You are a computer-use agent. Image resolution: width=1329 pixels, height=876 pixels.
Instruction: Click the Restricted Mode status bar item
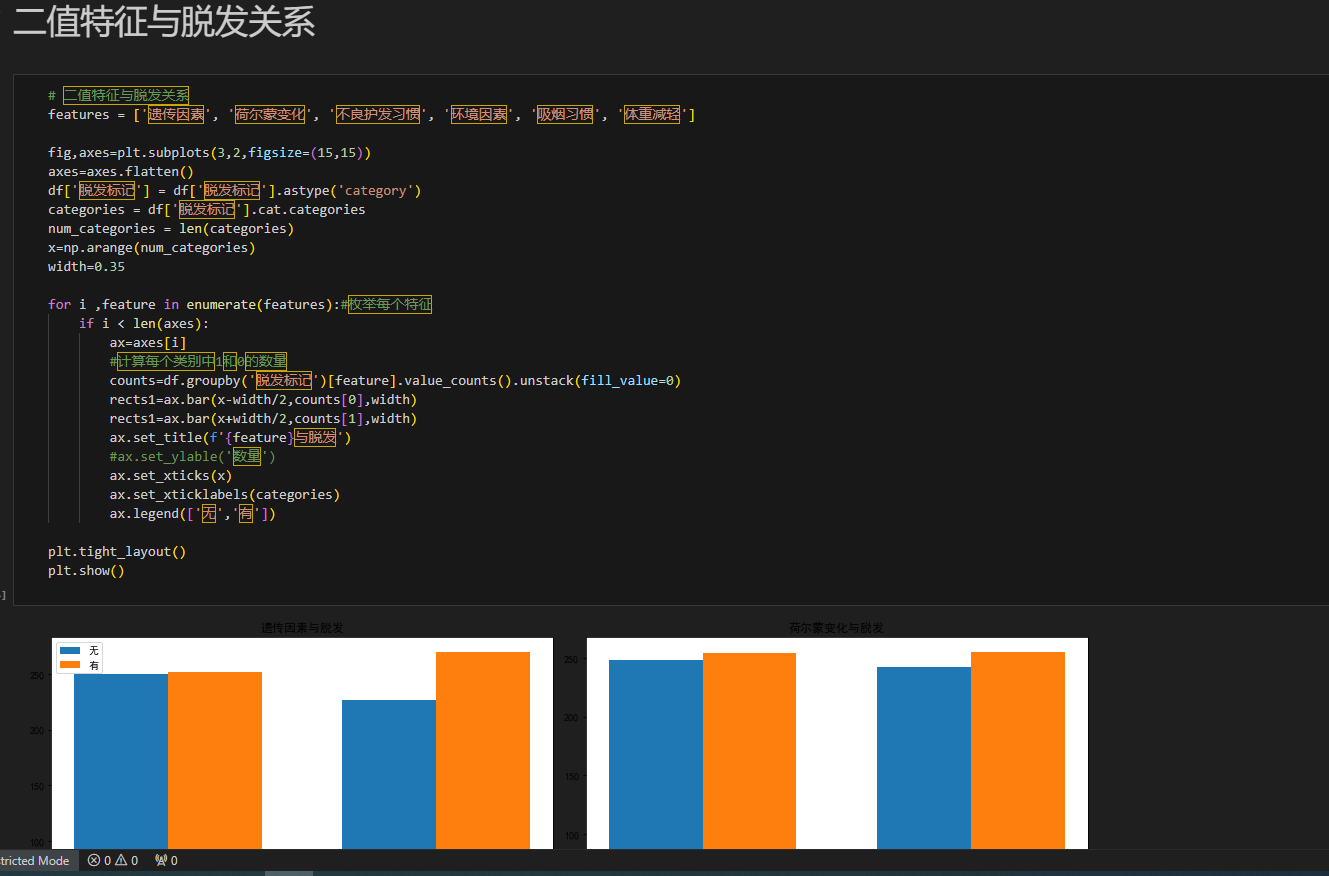coord(36,860)
